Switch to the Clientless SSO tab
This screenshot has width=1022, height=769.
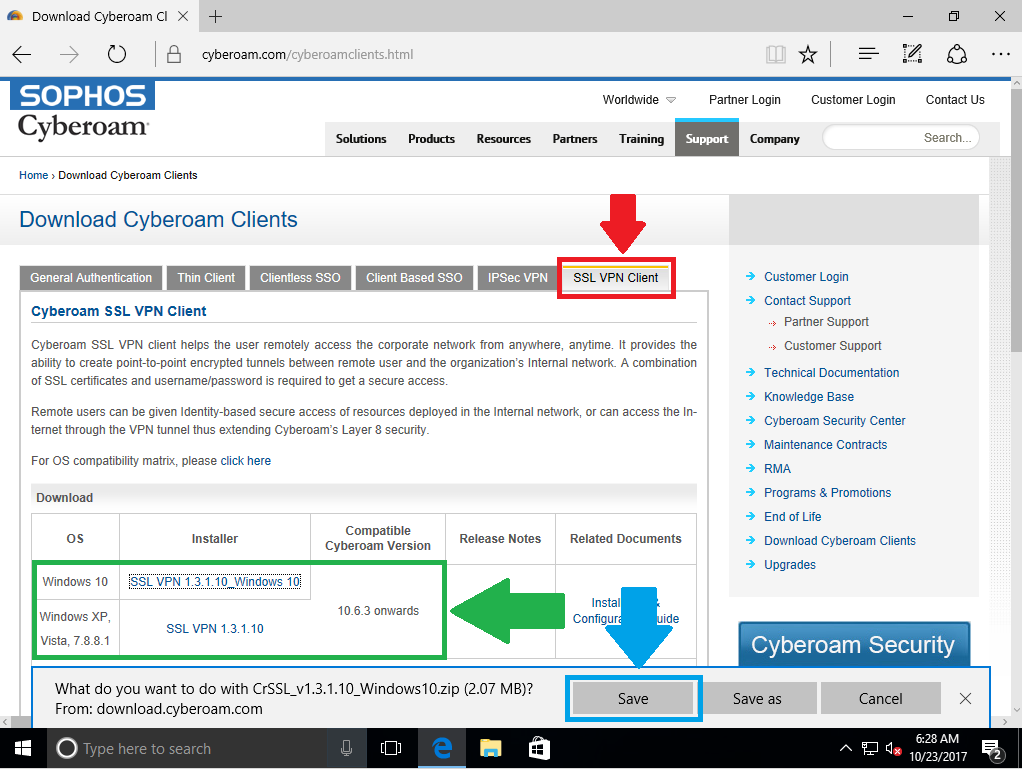point(300,278)
